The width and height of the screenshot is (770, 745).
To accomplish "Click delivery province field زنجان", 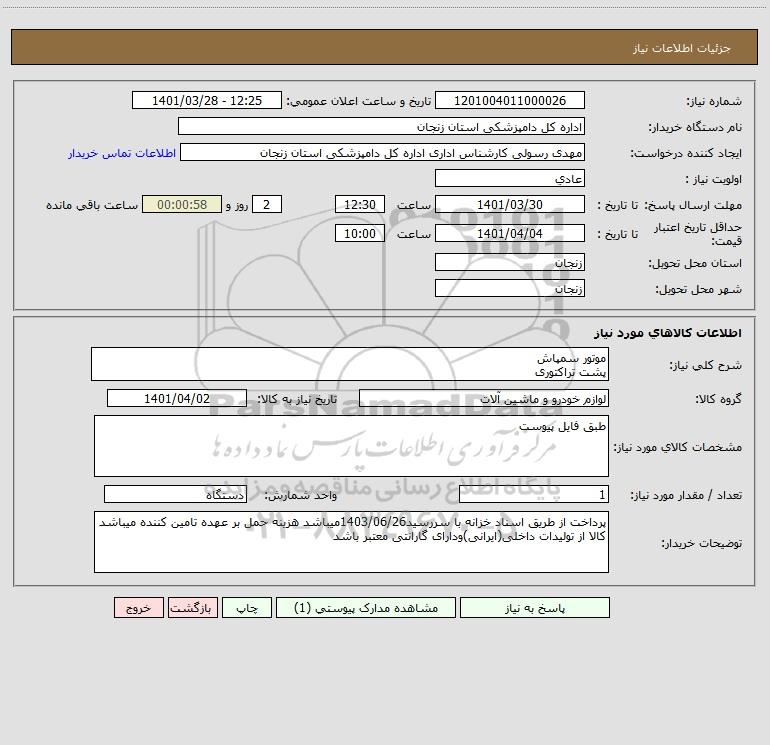I will click(510, 262).
